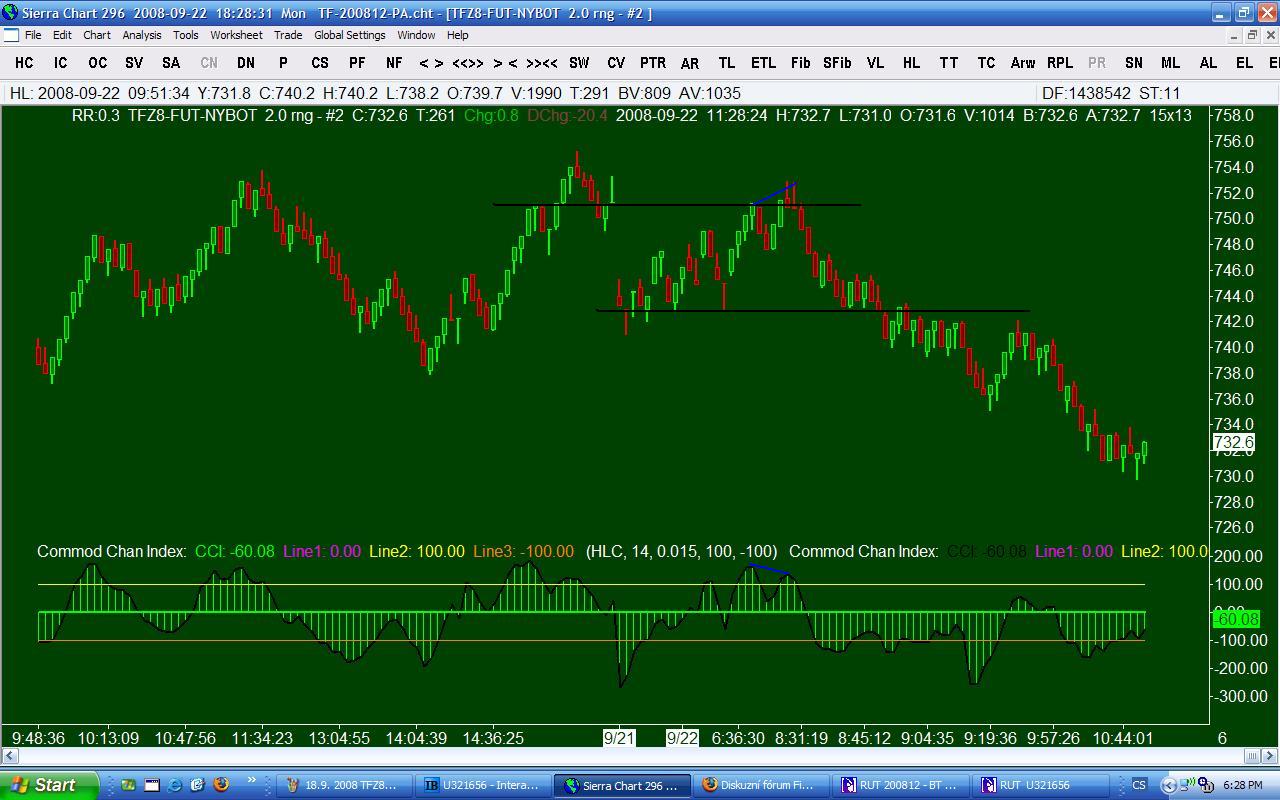Show hidden system tray icons
Screen dimensions: 1280x800
point(1167,785)
